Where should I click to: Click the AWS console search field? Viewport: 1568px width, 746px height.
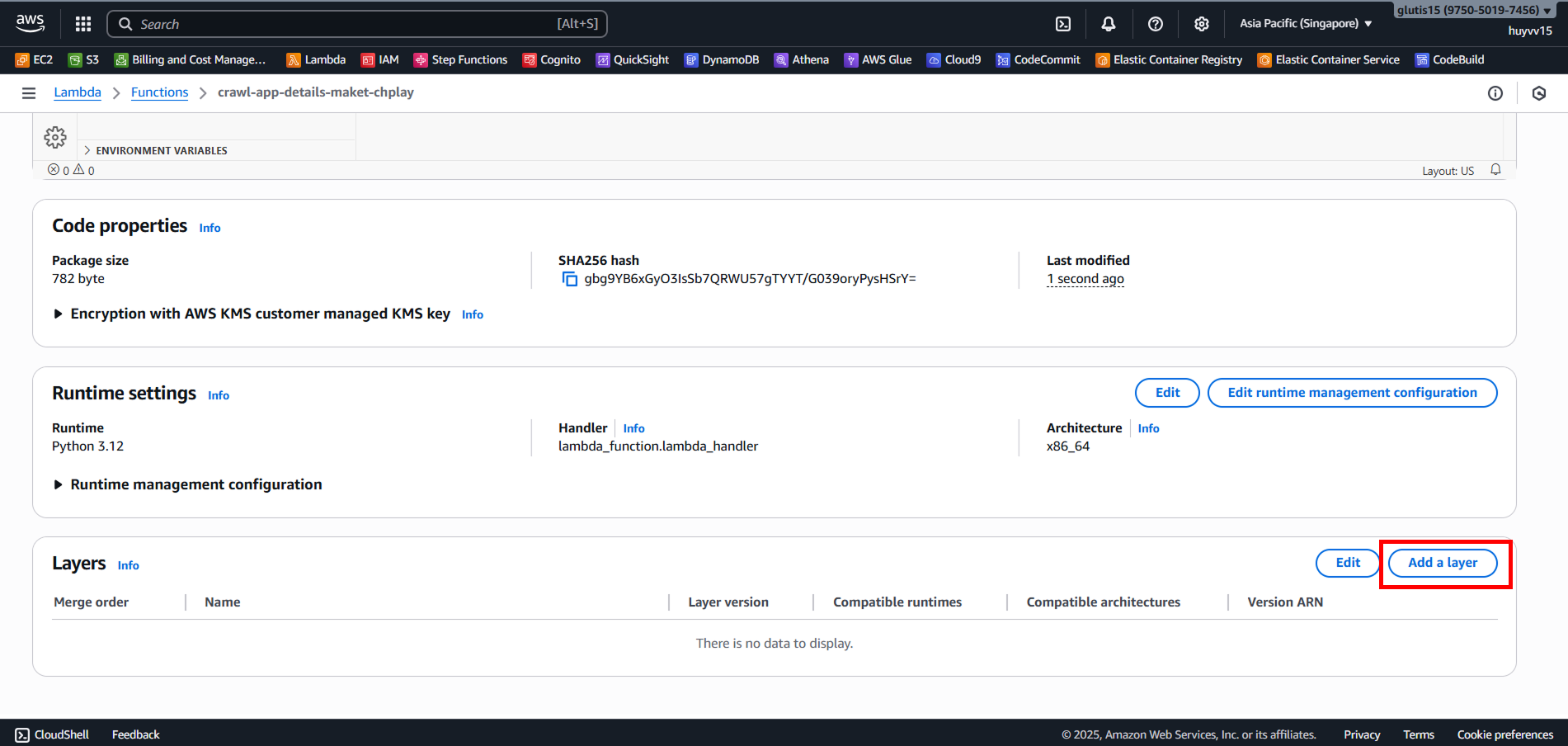(x=356, y=24)
